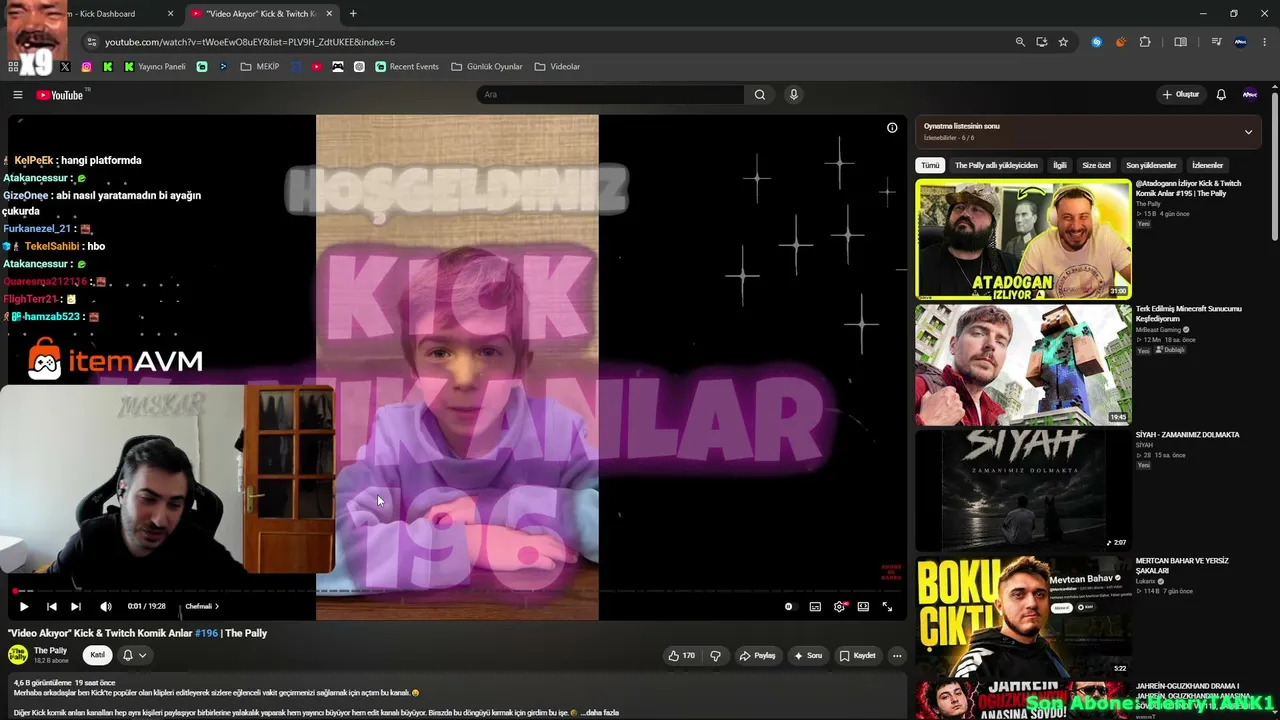The width and height of the screenshot is (1280, 720).
Task: Bookmark this page with the star
Action: (x=1063, y=42)
